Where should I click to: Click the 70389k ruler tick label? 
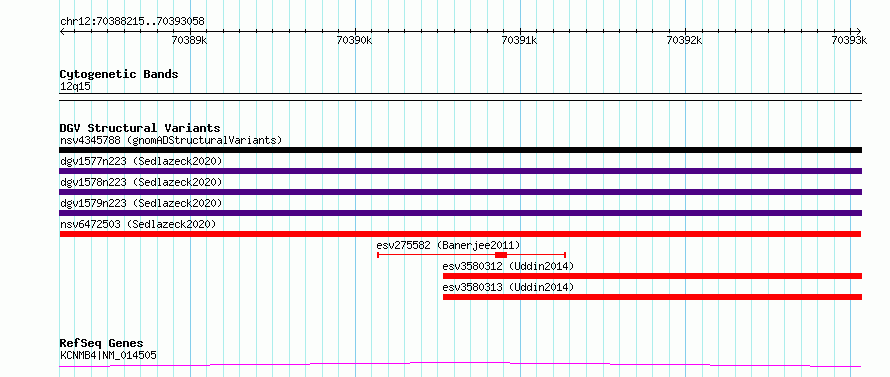tap(190, 40)
